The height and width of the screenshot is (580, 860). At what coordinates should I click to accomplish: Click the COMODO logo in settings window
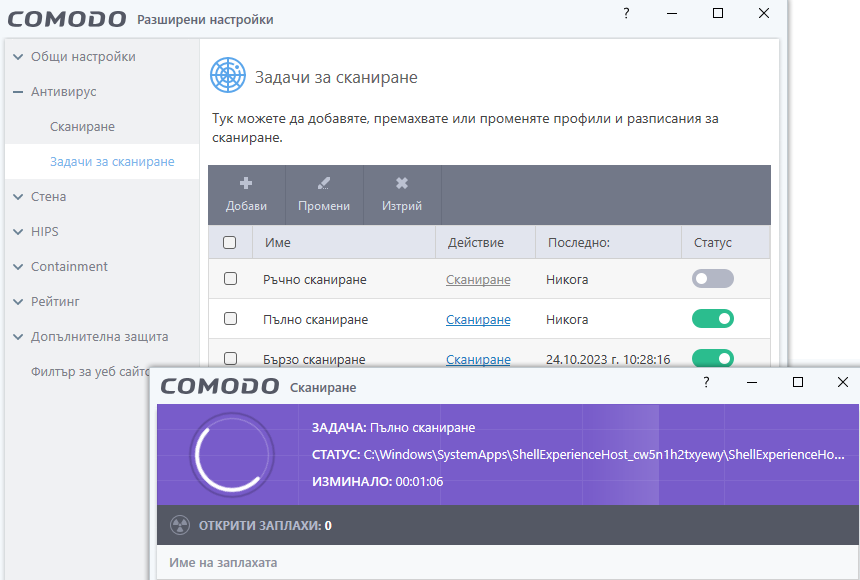[x=67, y=20]
